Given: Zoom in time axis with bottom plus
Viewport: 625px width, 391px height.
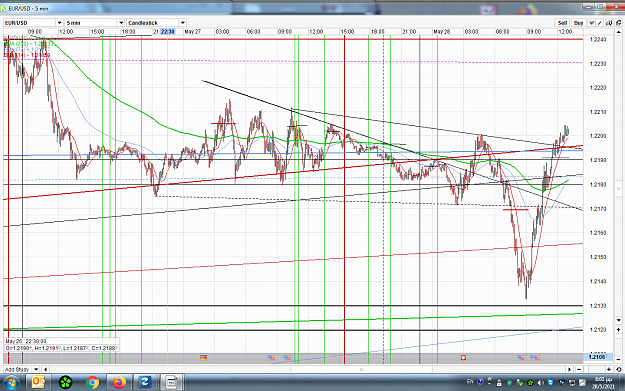Looking at the screenshot, I should click(x=609, y=369).
